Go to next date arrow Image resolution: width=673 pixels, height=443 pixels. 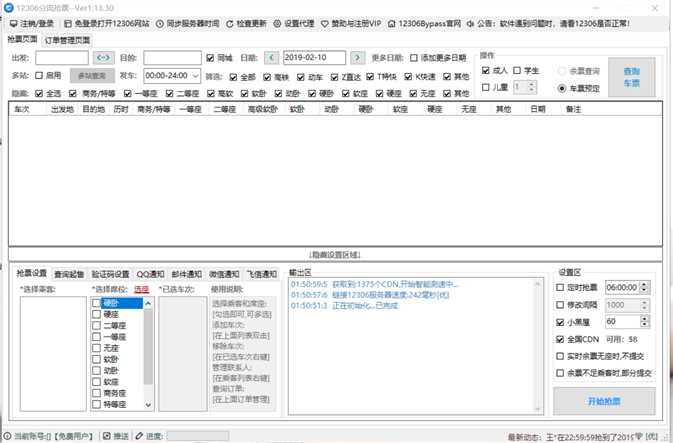(x=358, y=58)
